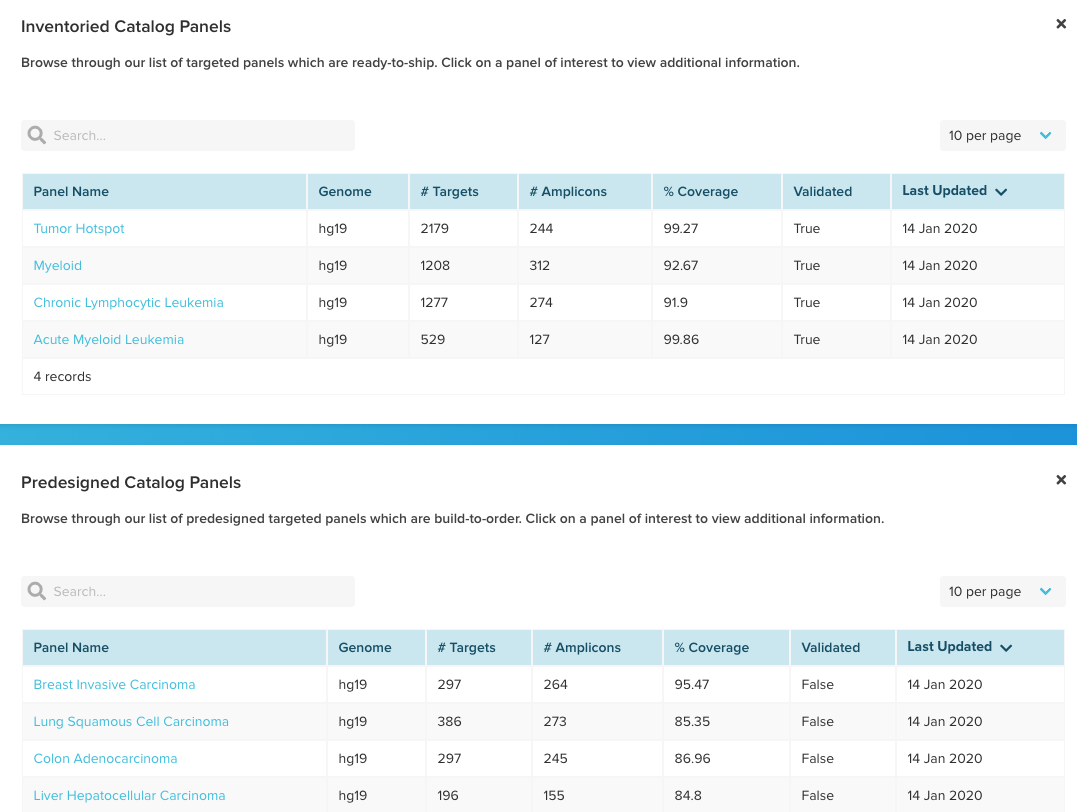This screenshot has width=1077, height=812.
Task: Open the Colon Adenocarcinoma panel
Action: click(105, 759)
